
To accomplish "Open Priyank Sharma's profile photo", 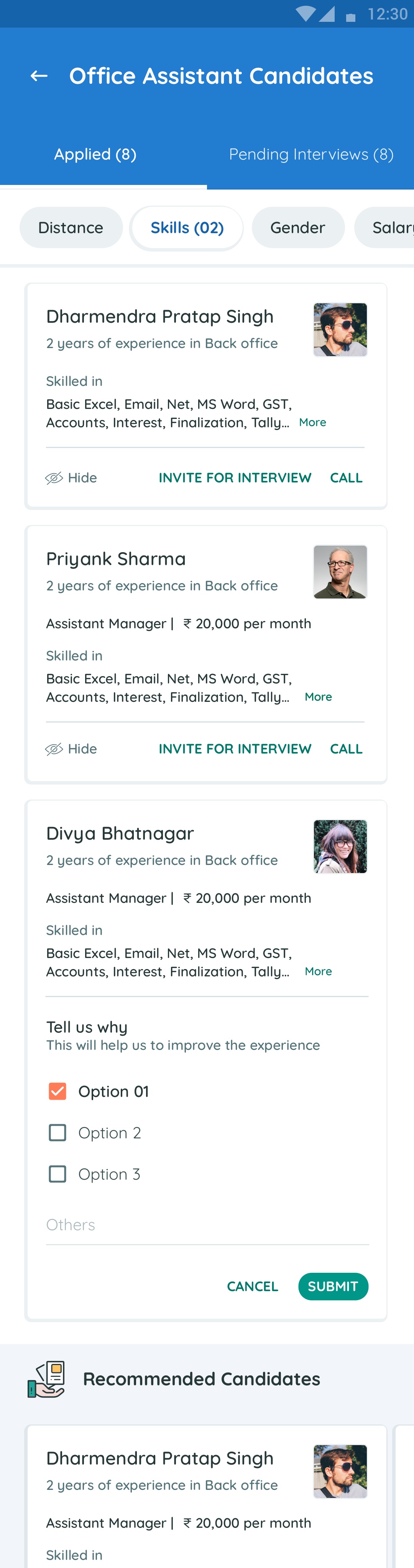I will tap(340, 572).
